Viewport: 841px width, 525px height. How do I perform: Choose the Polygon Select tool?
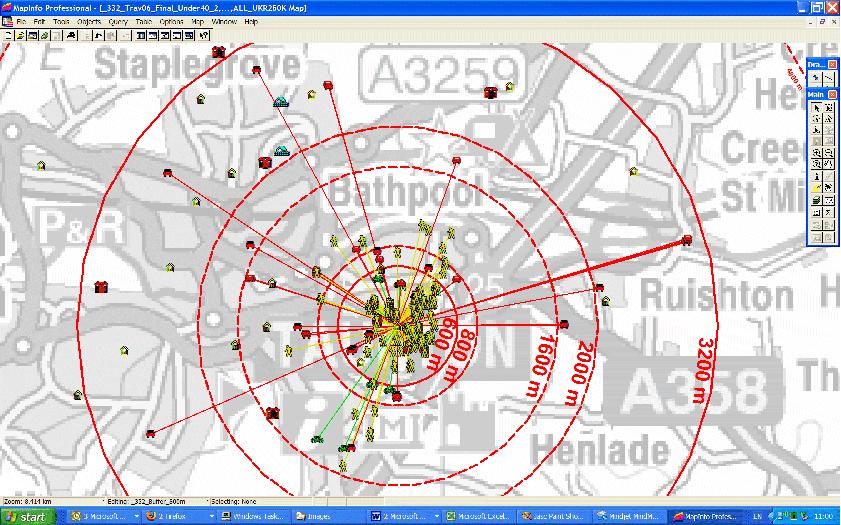[x=829, y=119]
